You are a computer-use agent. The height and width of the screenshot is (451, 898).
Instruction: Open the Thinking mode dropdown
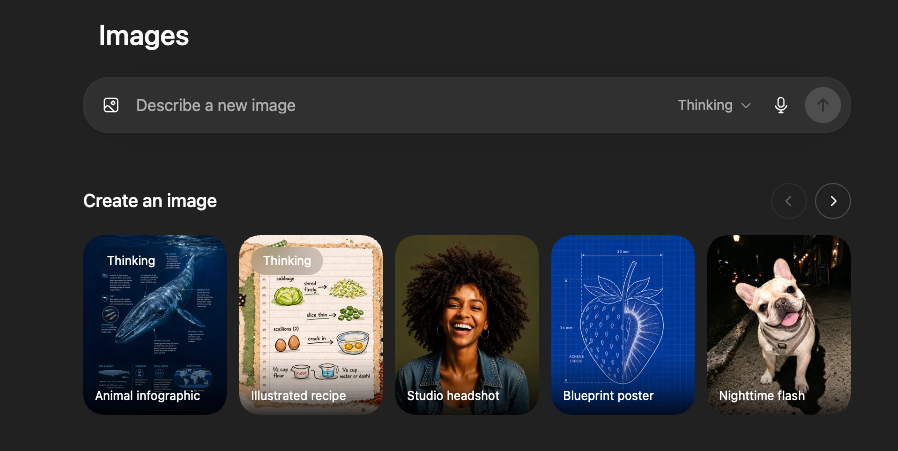click(x=714, y=105)
